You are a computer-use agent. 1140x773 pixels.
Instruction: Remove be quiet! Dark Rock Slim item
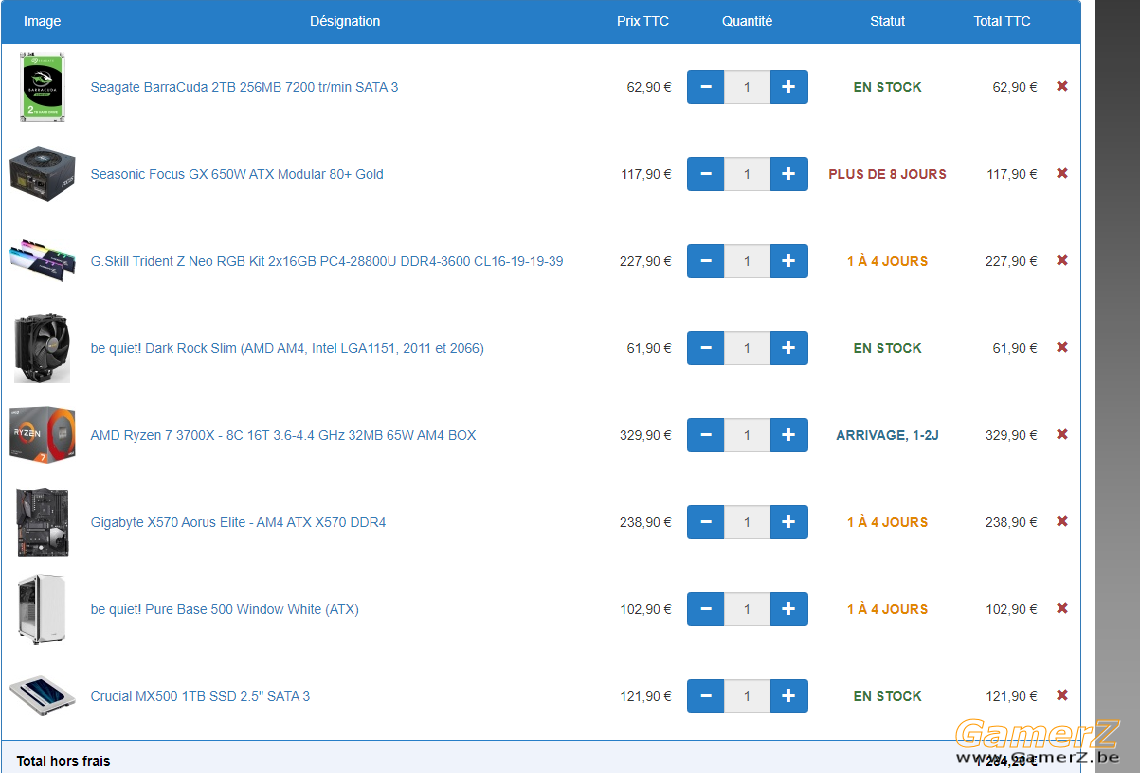click(x=1062, y=348)
